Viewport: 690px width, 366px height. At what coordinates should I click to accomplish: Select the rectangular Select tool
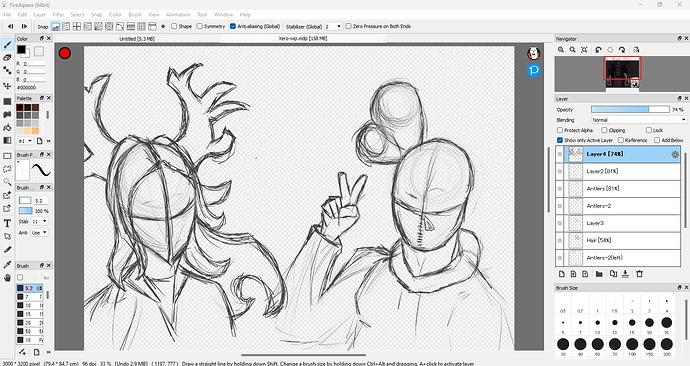pyautogui.click(x=7, y=156)
